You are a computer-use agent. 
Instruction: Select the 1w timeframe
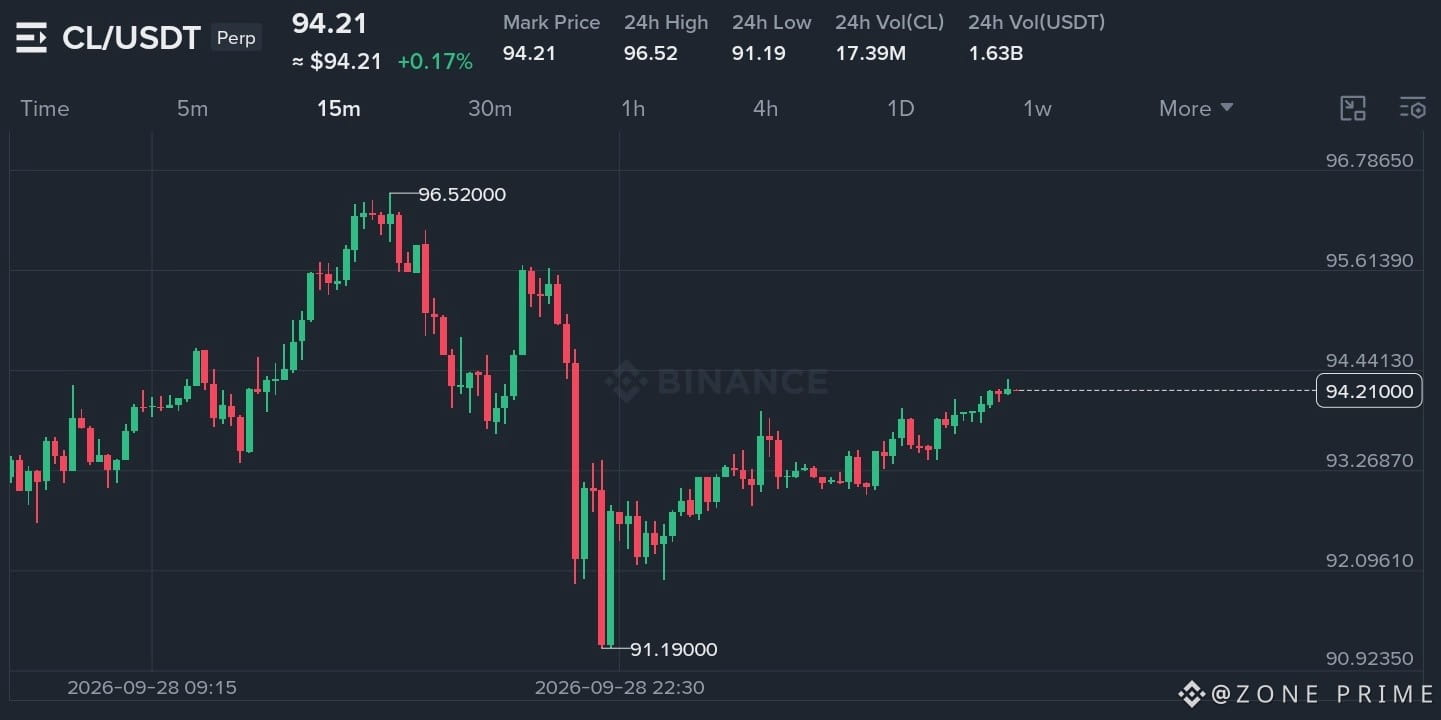click(1037, 109)
